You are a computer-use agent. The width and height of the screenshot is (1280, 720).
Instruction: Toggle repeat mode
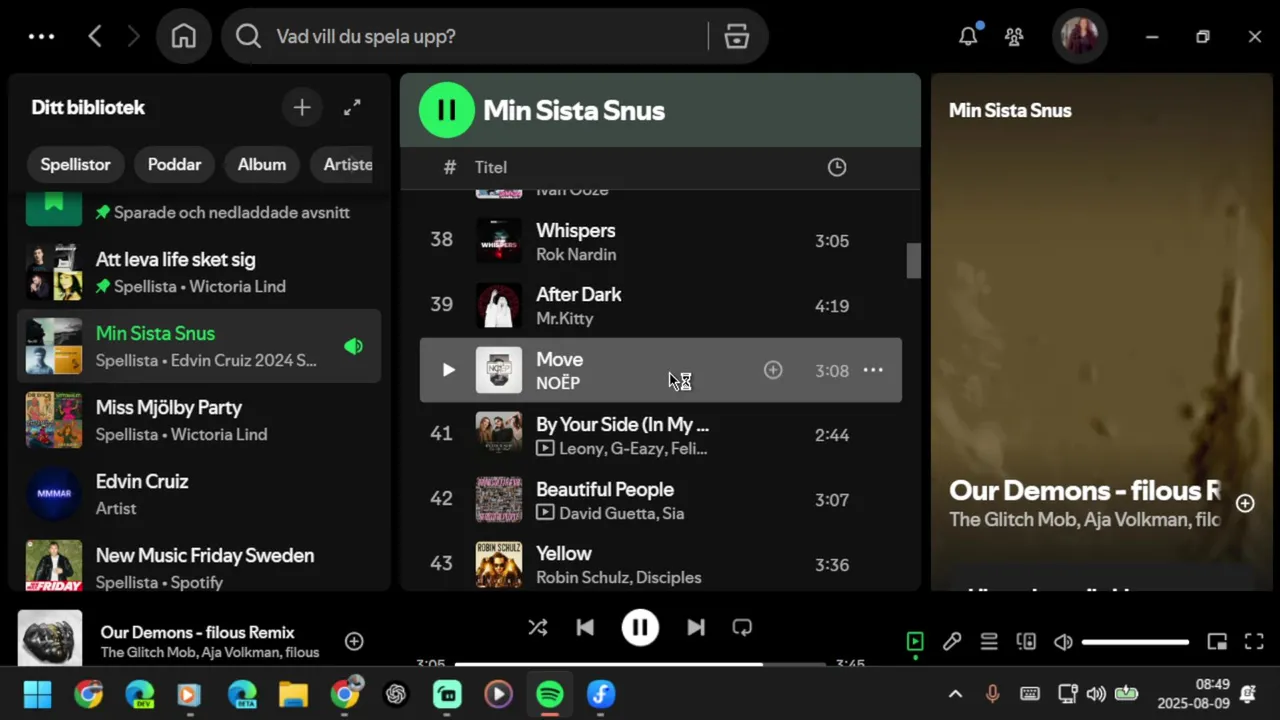tap(742, 628)
